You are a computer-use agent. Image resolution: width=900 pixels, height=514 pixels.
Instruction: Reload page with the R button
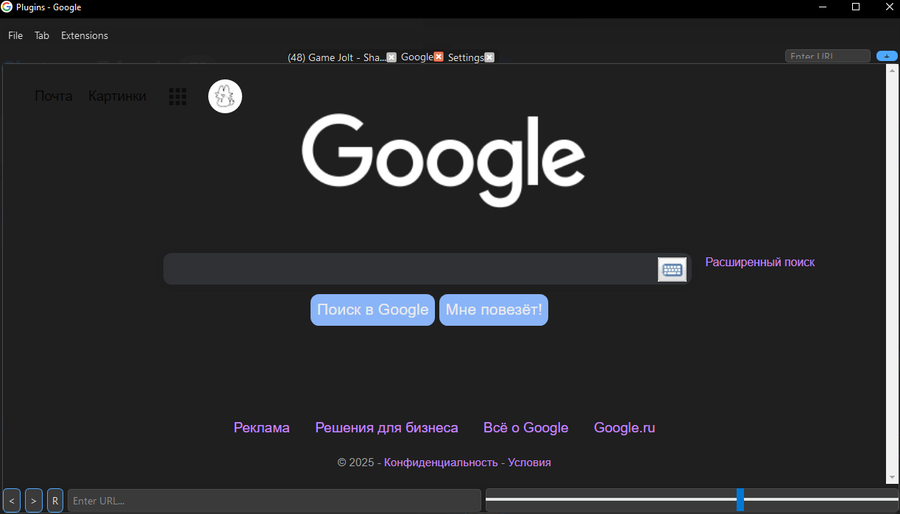click(x=55, y=501)
